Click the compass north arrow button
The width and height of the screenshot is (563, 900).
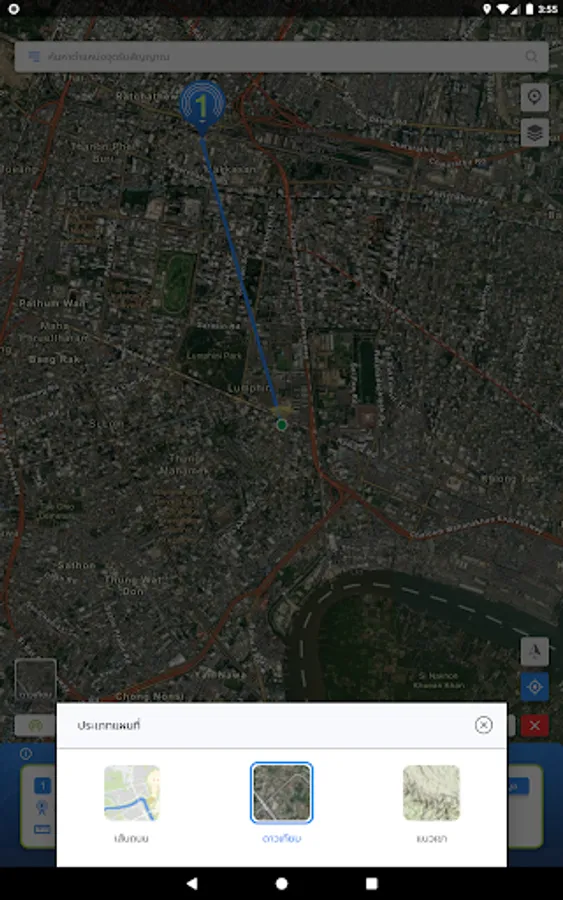click(534, 651)
